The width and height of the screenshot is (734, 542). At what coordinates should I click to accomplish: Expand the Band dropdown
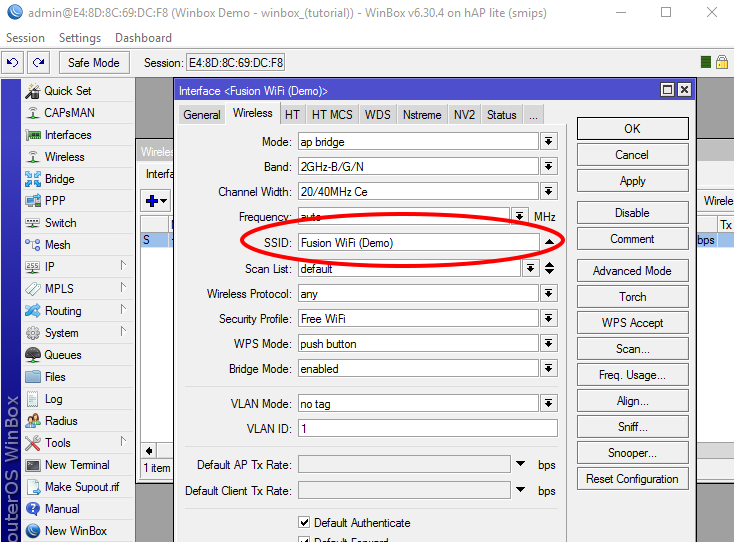[x=549, y=167]
